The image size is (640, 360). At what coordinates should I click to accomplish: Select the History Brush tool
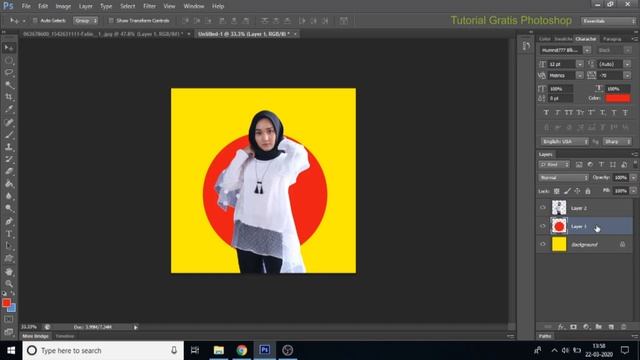9,159
